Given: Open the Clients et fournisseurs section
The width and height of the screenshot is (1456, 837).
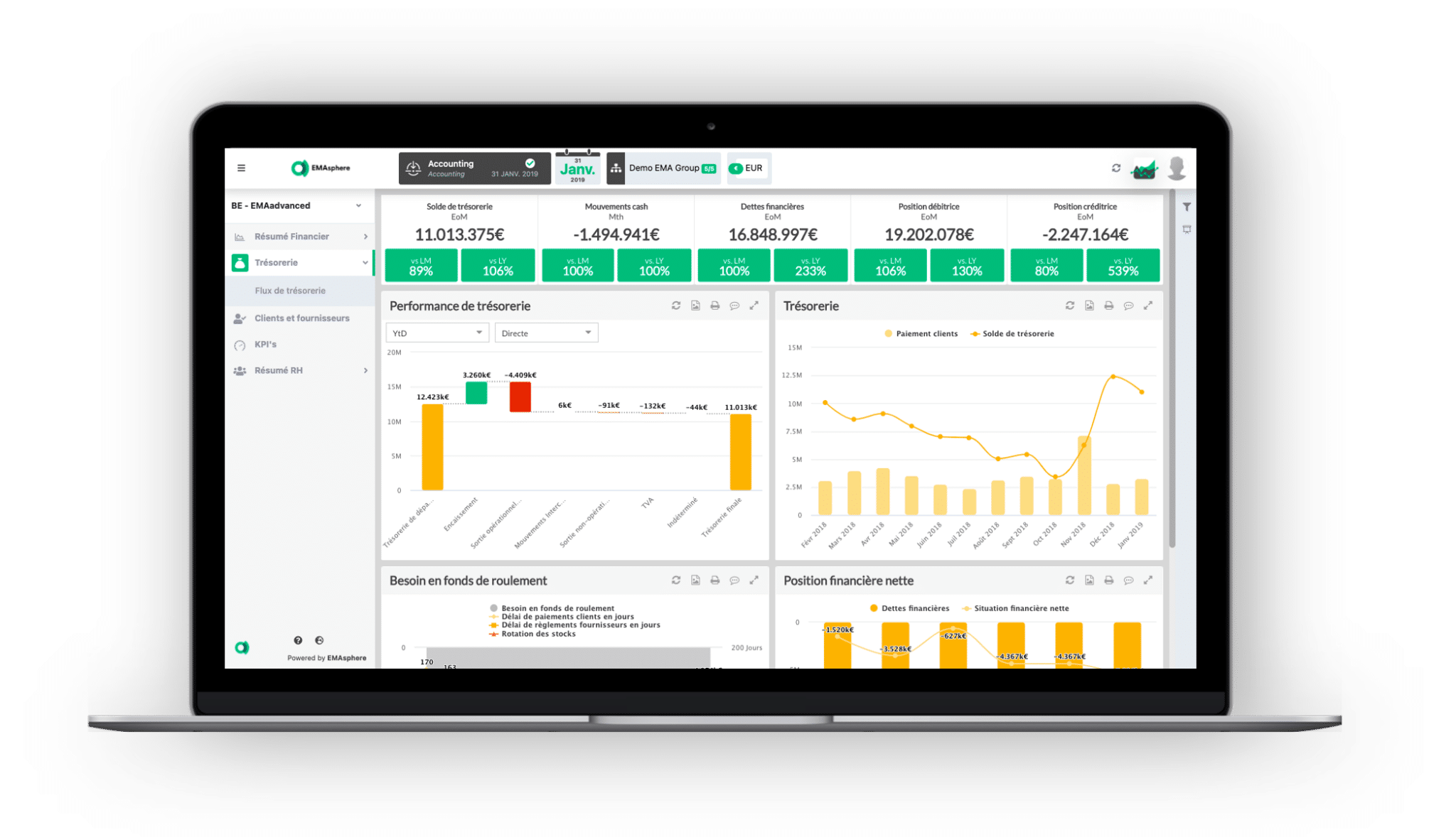Looking at the screenshot, I should (x=301, y=318).
